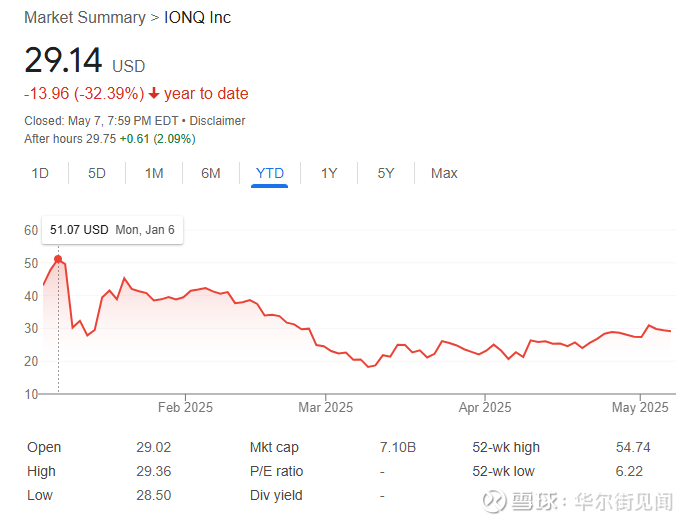Click the Feb 2025 axis label
Viewport: 694px width, 523px height.
[185, 407]
